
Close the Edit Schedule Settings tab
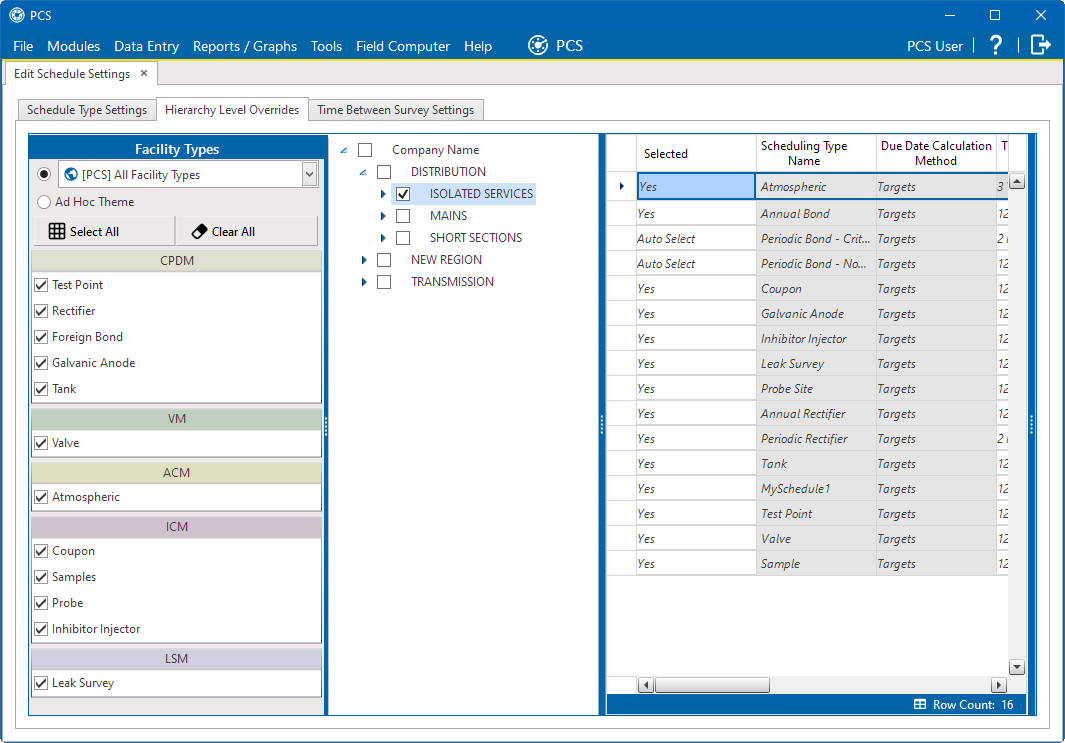[x=144, y=73]
